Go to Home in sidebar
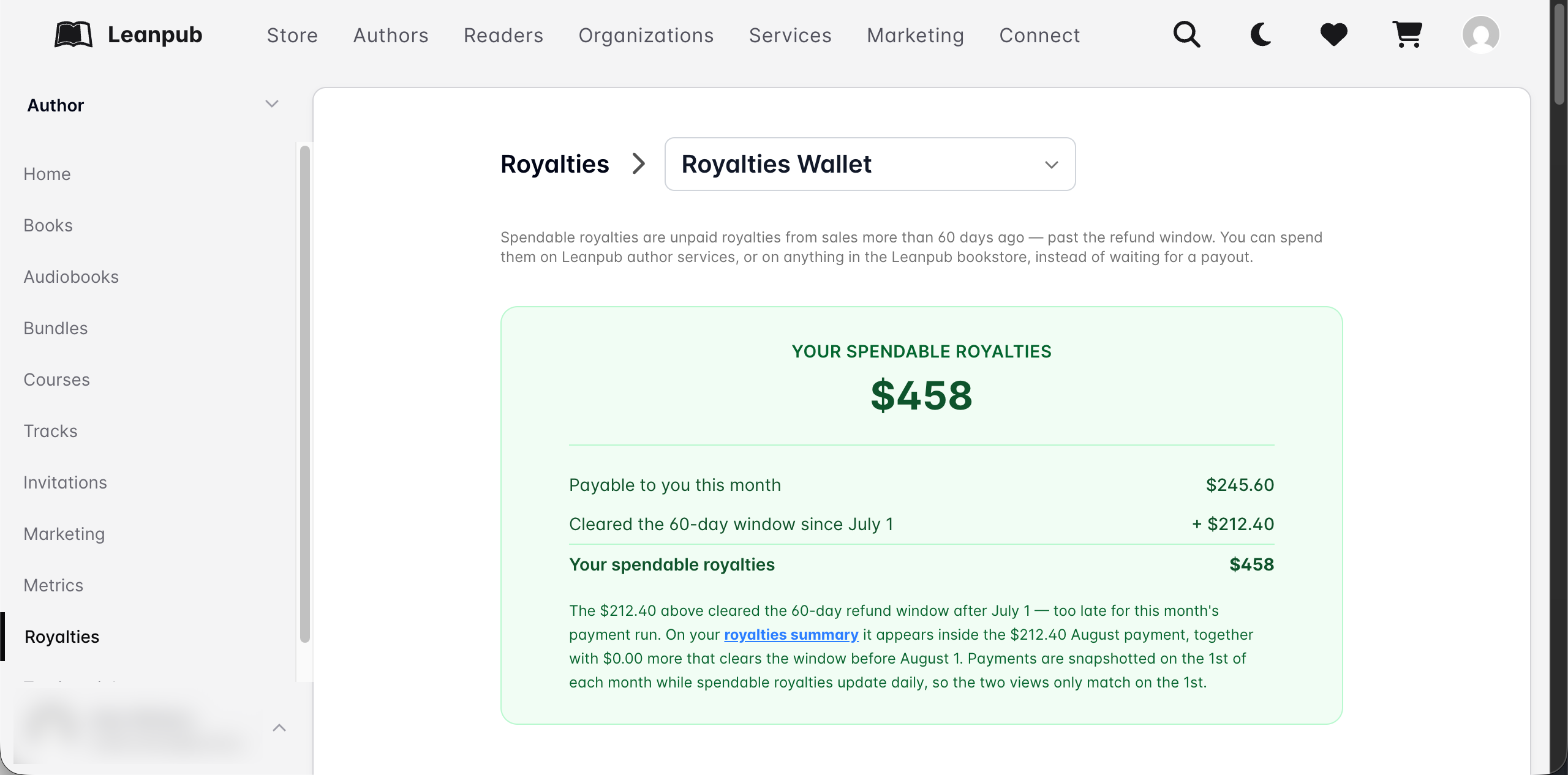 click(x=47, y=174)
